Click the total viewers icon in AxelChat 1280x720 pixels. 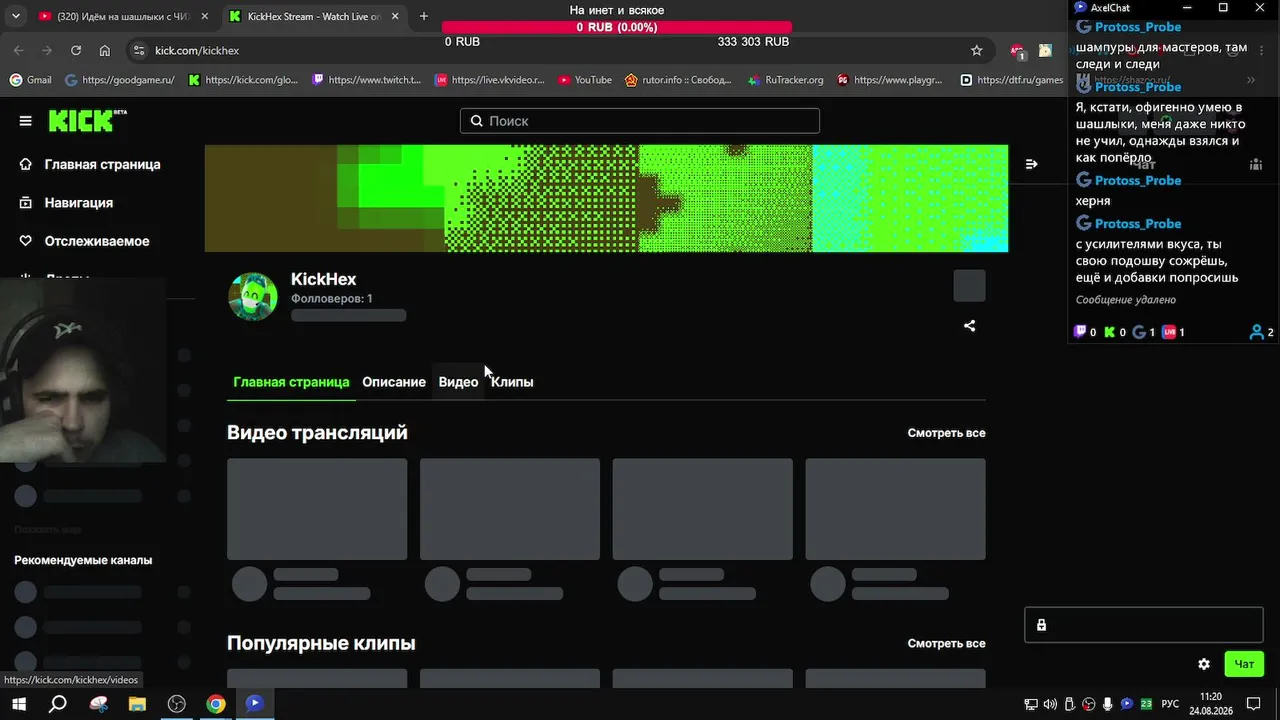(1257, 332)
